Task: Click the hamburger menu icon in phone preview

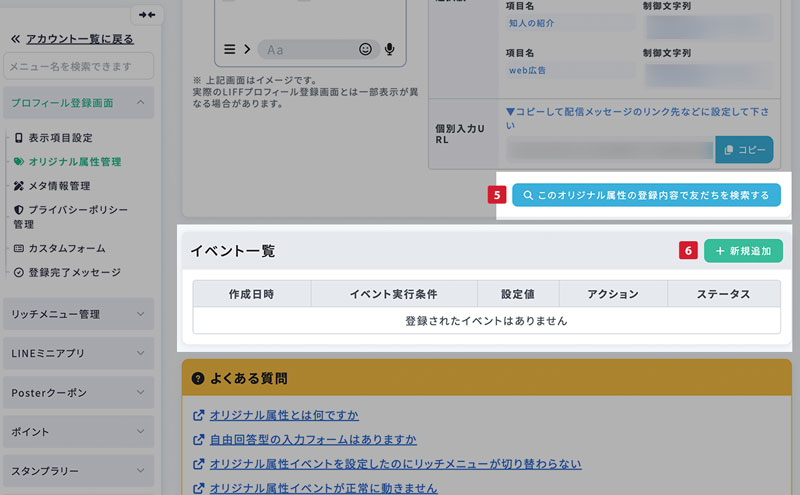Action: point(230,49)
